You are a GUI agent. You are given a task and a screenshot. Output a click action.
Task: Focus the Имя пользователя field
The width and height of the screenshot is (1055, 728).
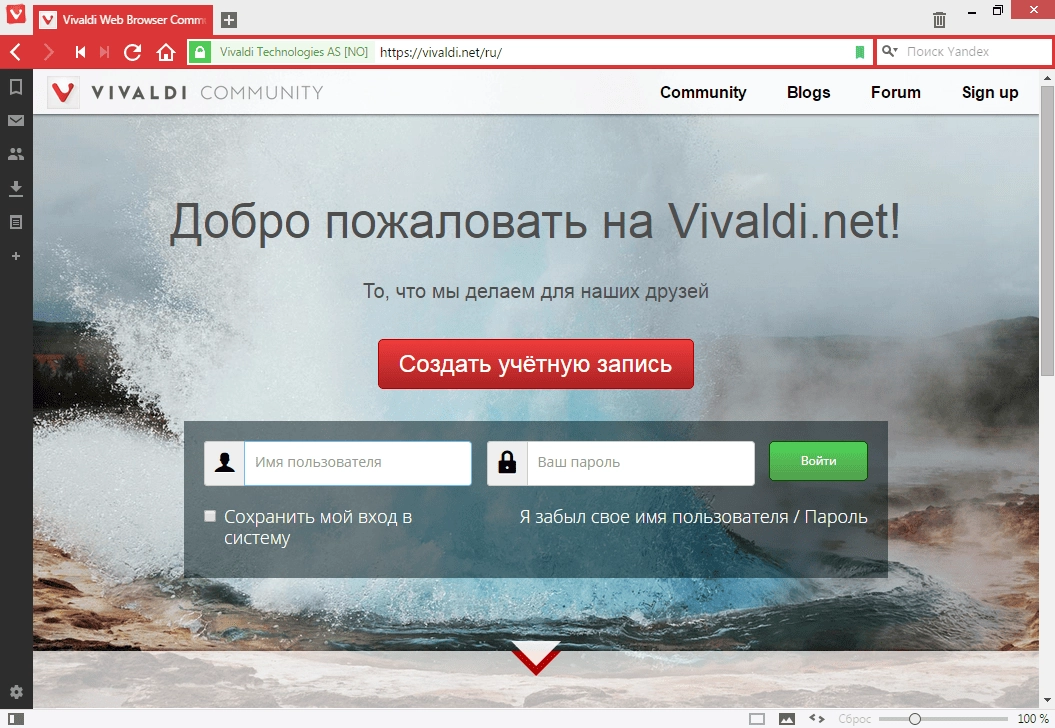coord(357,463)
